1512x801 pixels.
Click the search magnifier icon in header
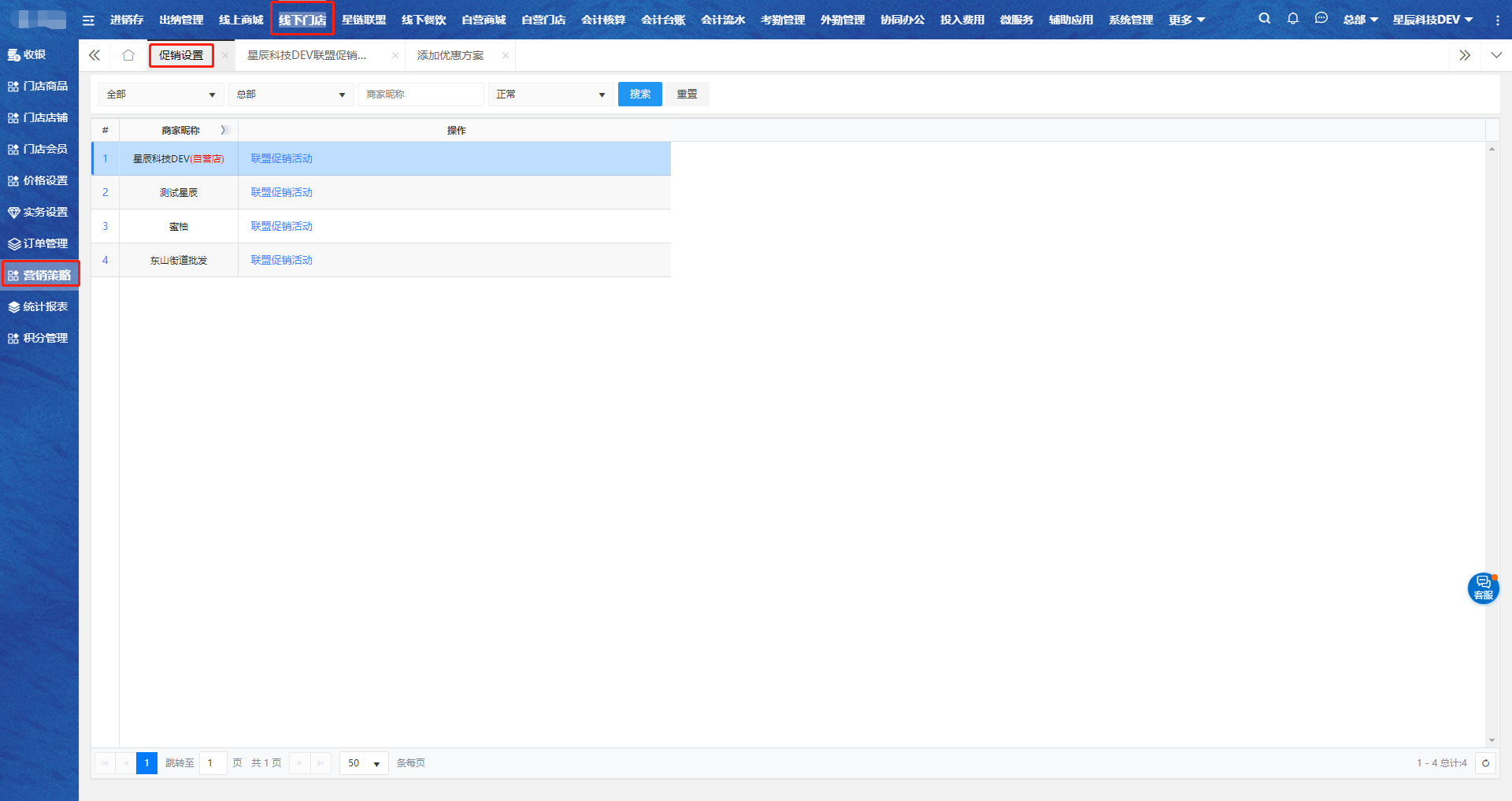[1264, 19]
